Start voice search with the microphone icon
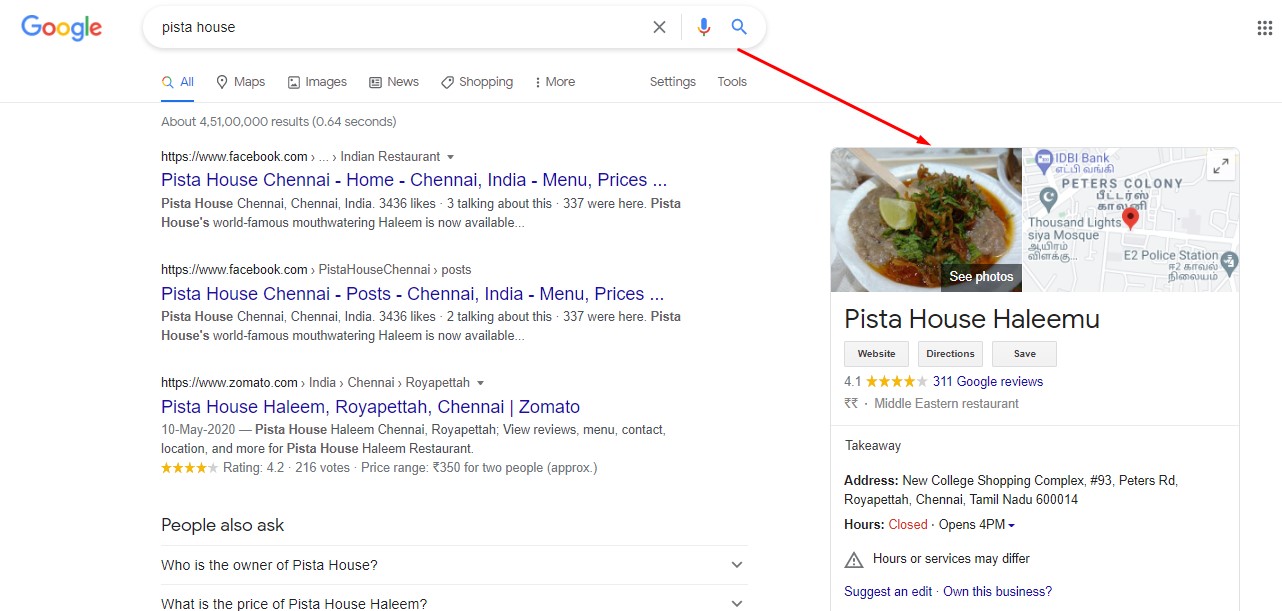Image resolution: width=1282 pixels, height=611 pixels. [704, 27]
